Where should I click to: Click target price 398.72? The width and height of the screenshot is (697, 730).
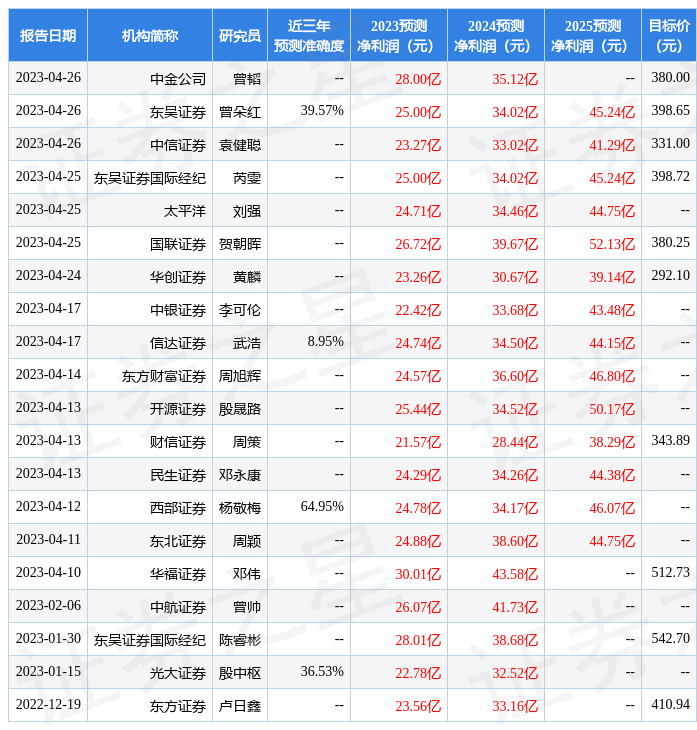click(670, 176)
